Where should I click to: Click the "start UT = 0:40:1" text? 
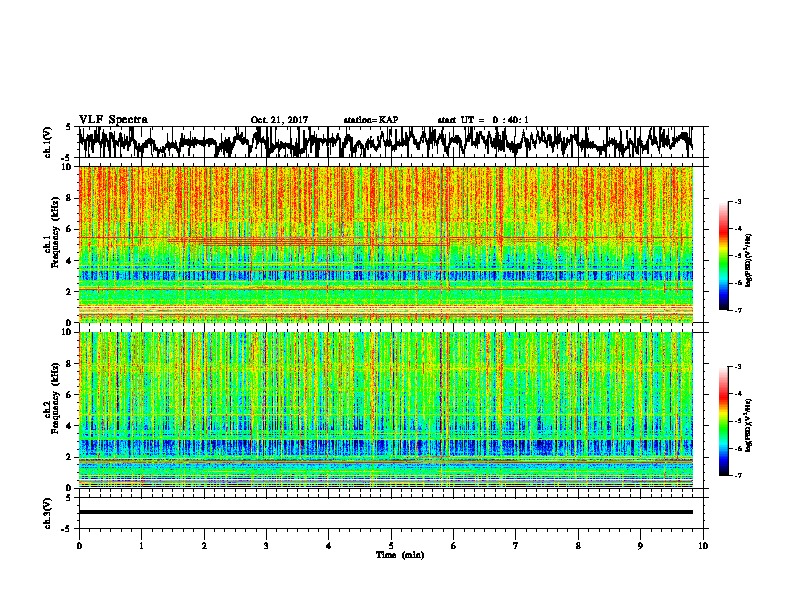(x=483, y=120)
